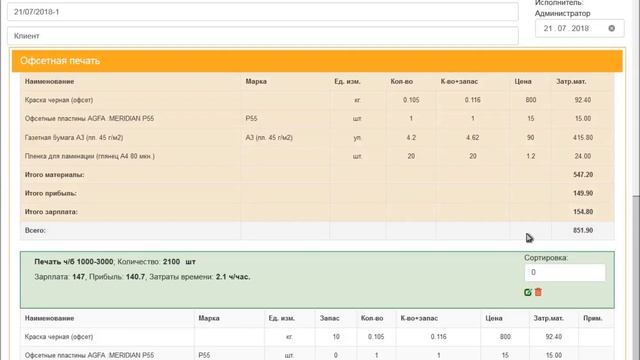
Task: Click the Прим. column header in lower table
Action: tap(592, 318)
